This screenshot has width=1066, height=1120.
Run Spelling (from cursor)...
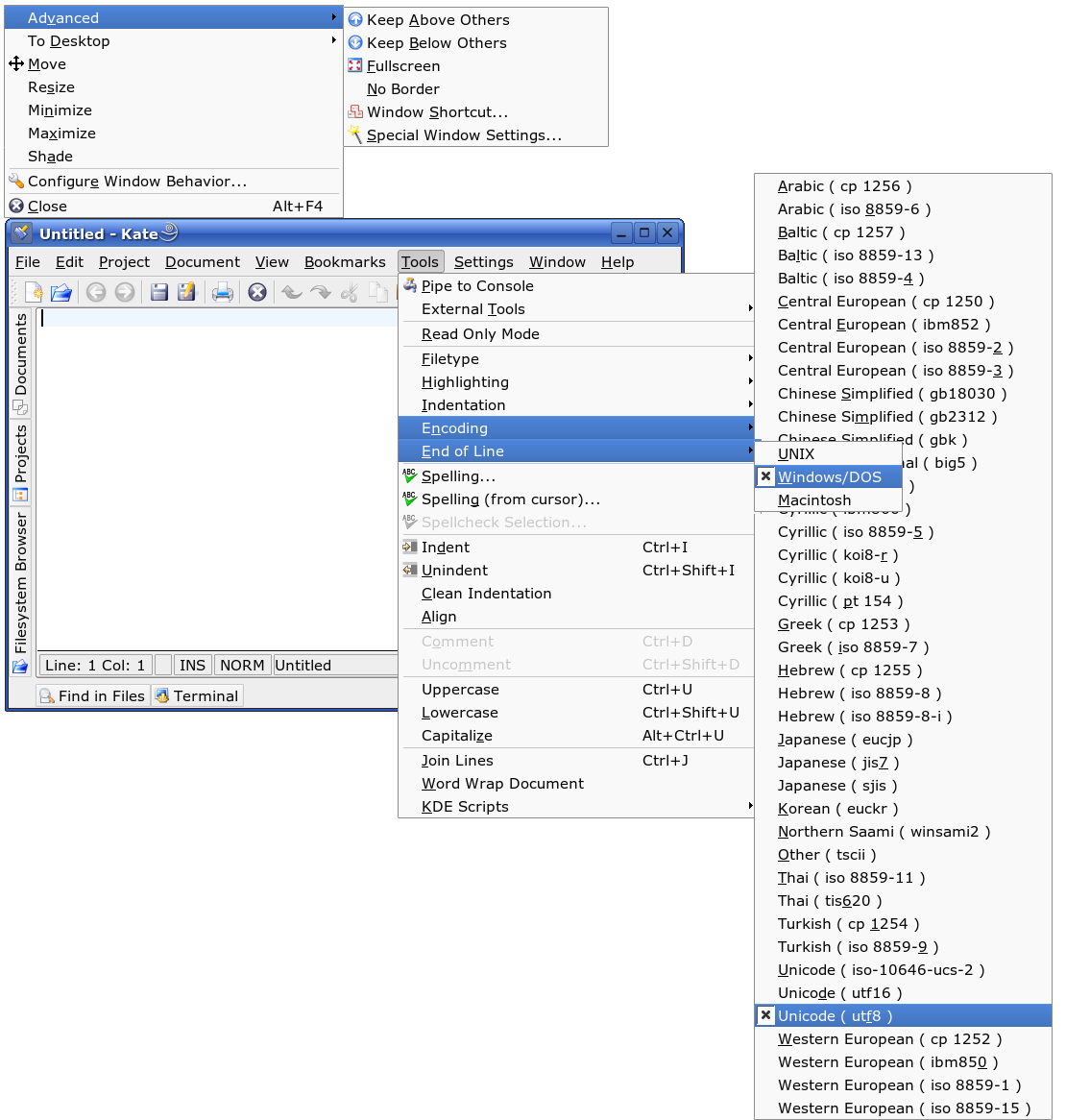click(576, 499)
